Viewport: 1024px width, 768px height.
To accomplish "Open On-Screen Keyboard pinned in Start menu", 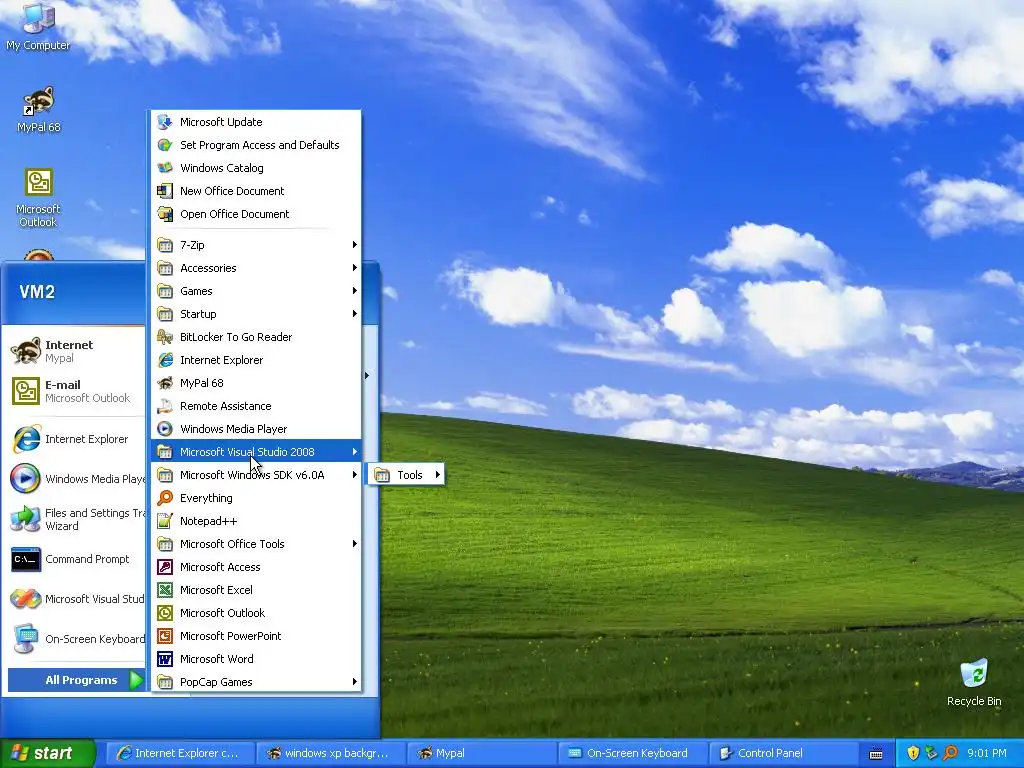I will click(x=76, y=639).
